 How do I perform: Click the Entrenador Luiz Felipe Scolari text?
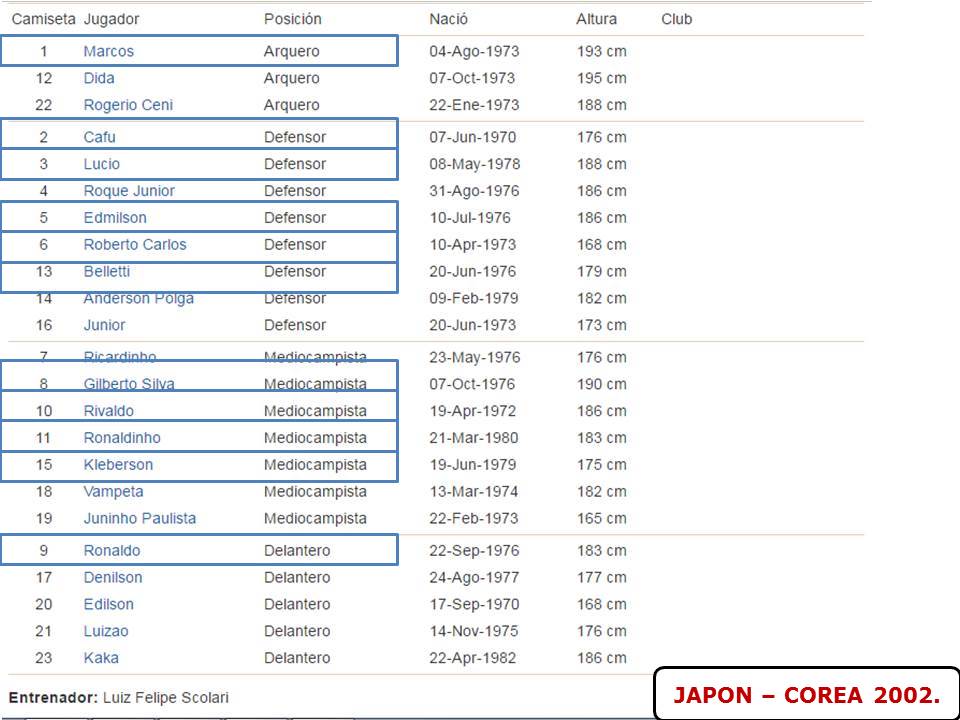119,697
